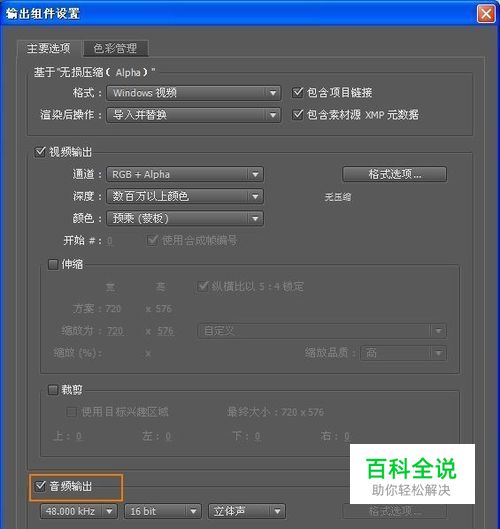Click the 使用合成帧编号 checkbox
Image resolution: width=500 pixels, height=529 pixels.
(152, 240)
